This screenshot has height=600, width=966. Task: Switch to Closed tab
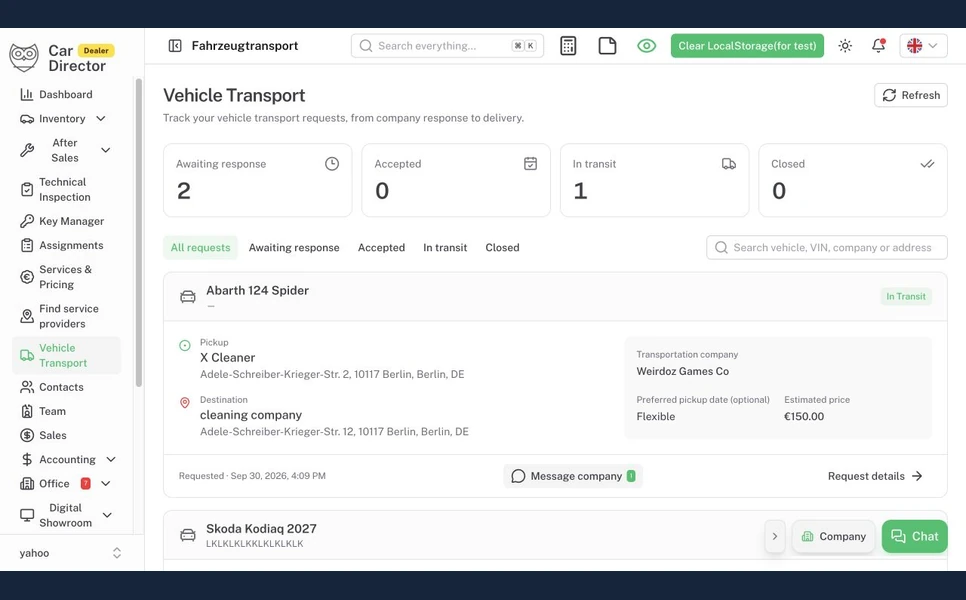tap(502, 248)
